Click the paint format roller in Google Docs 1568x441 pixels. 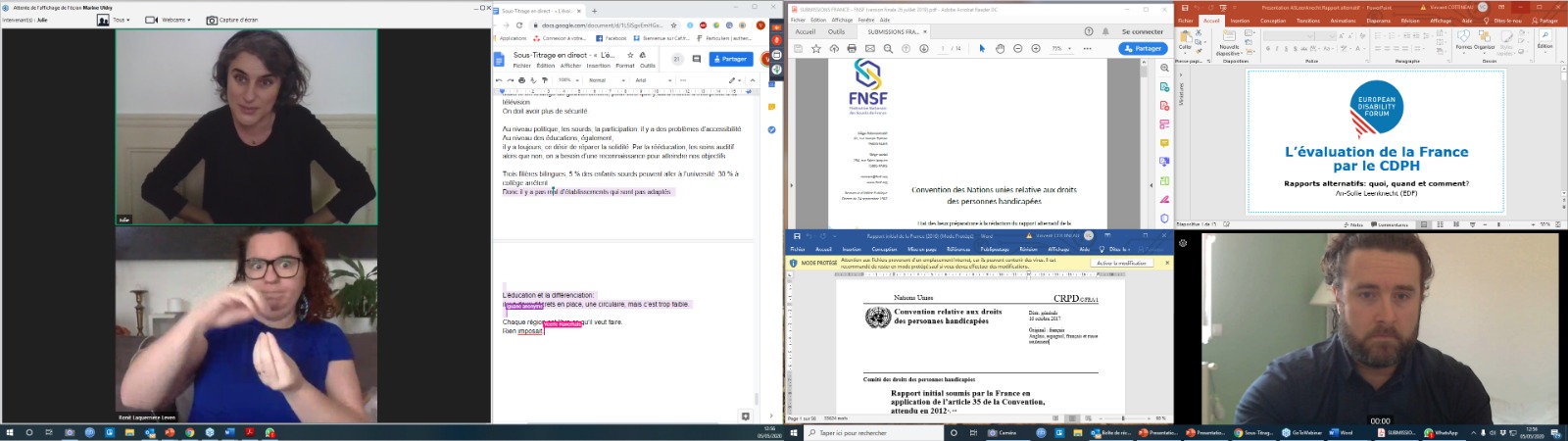coord(545,80)
